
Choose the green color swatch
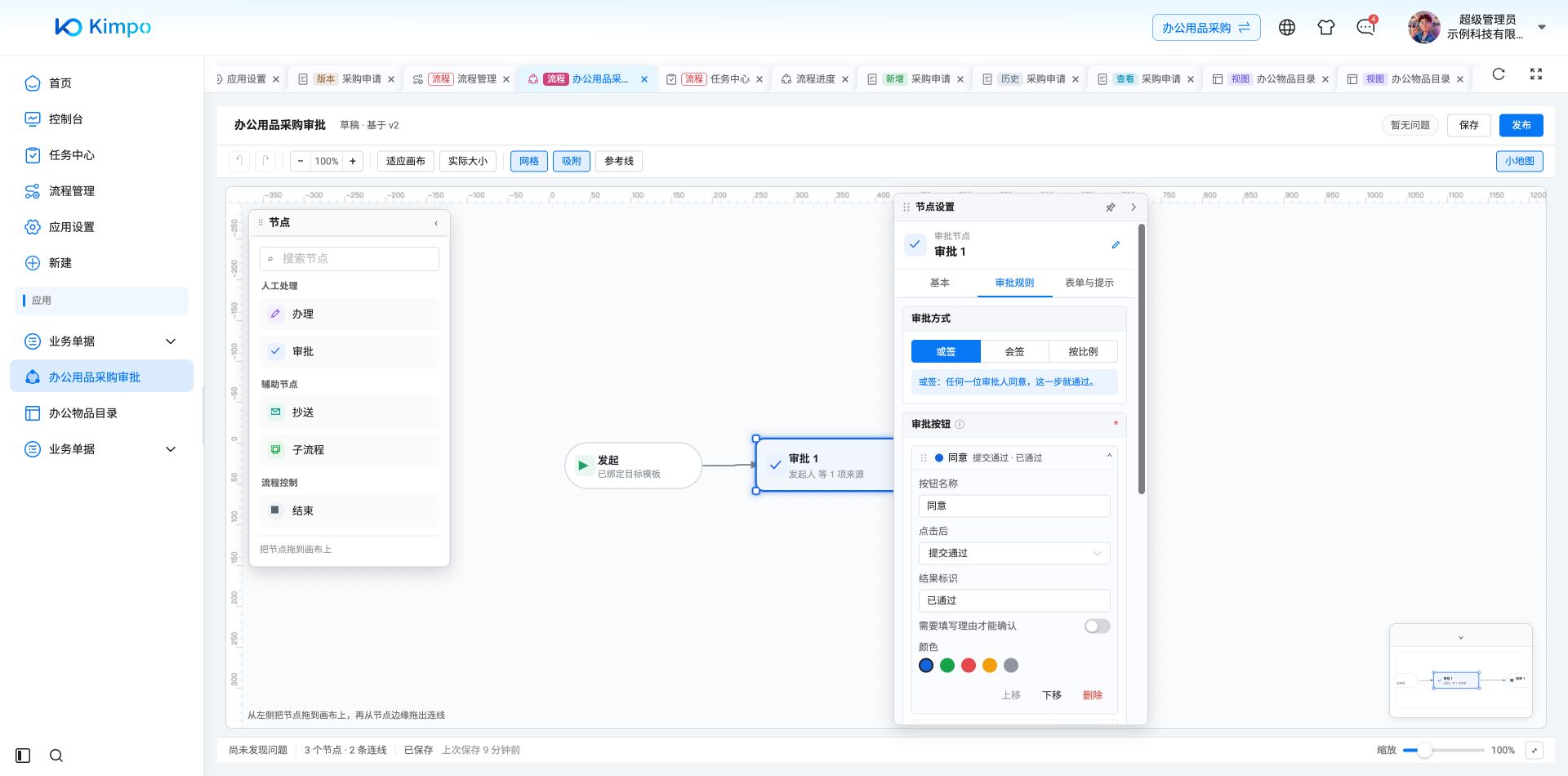947,666
